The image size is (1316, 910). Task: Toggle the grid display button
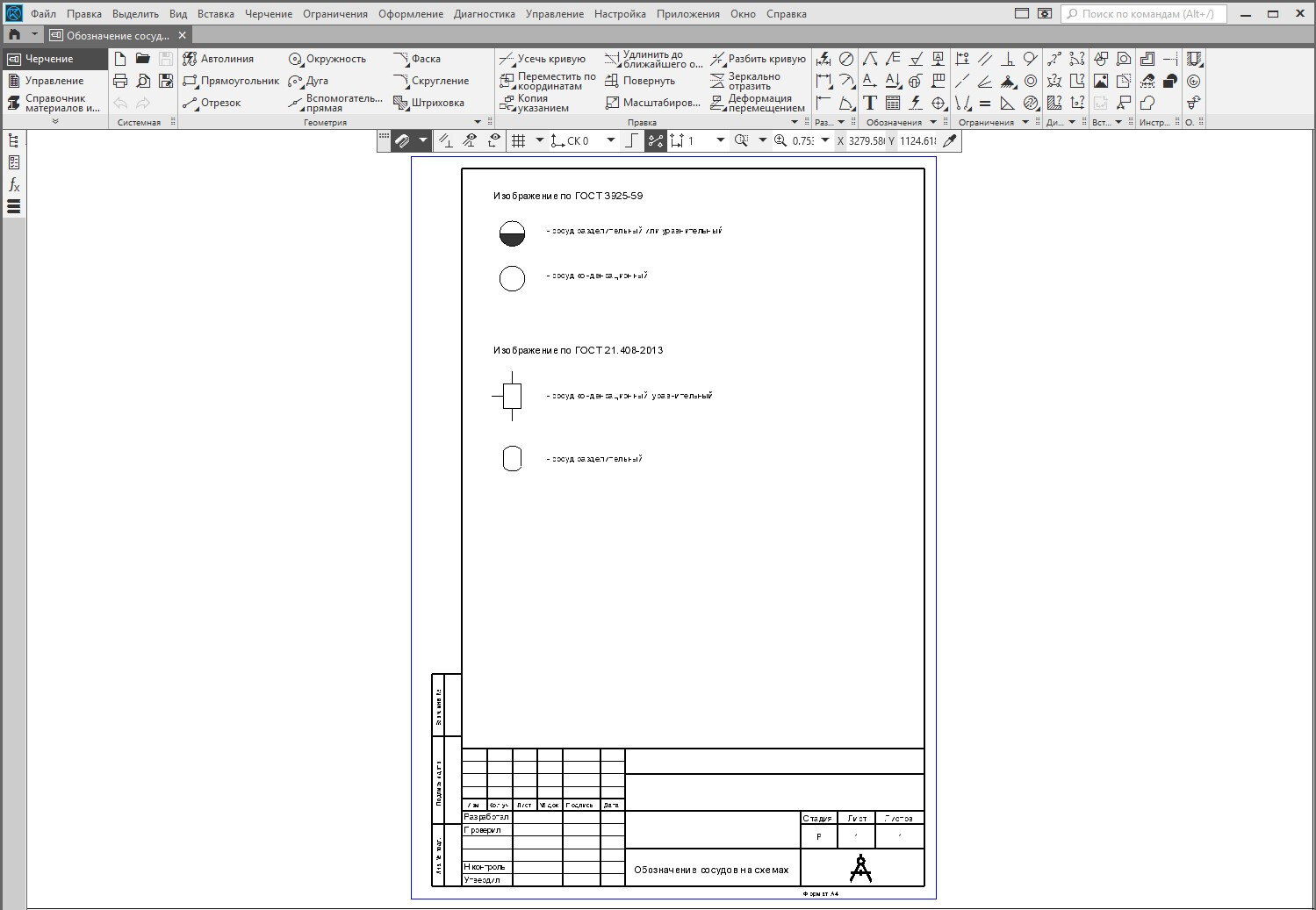[519, 140]
